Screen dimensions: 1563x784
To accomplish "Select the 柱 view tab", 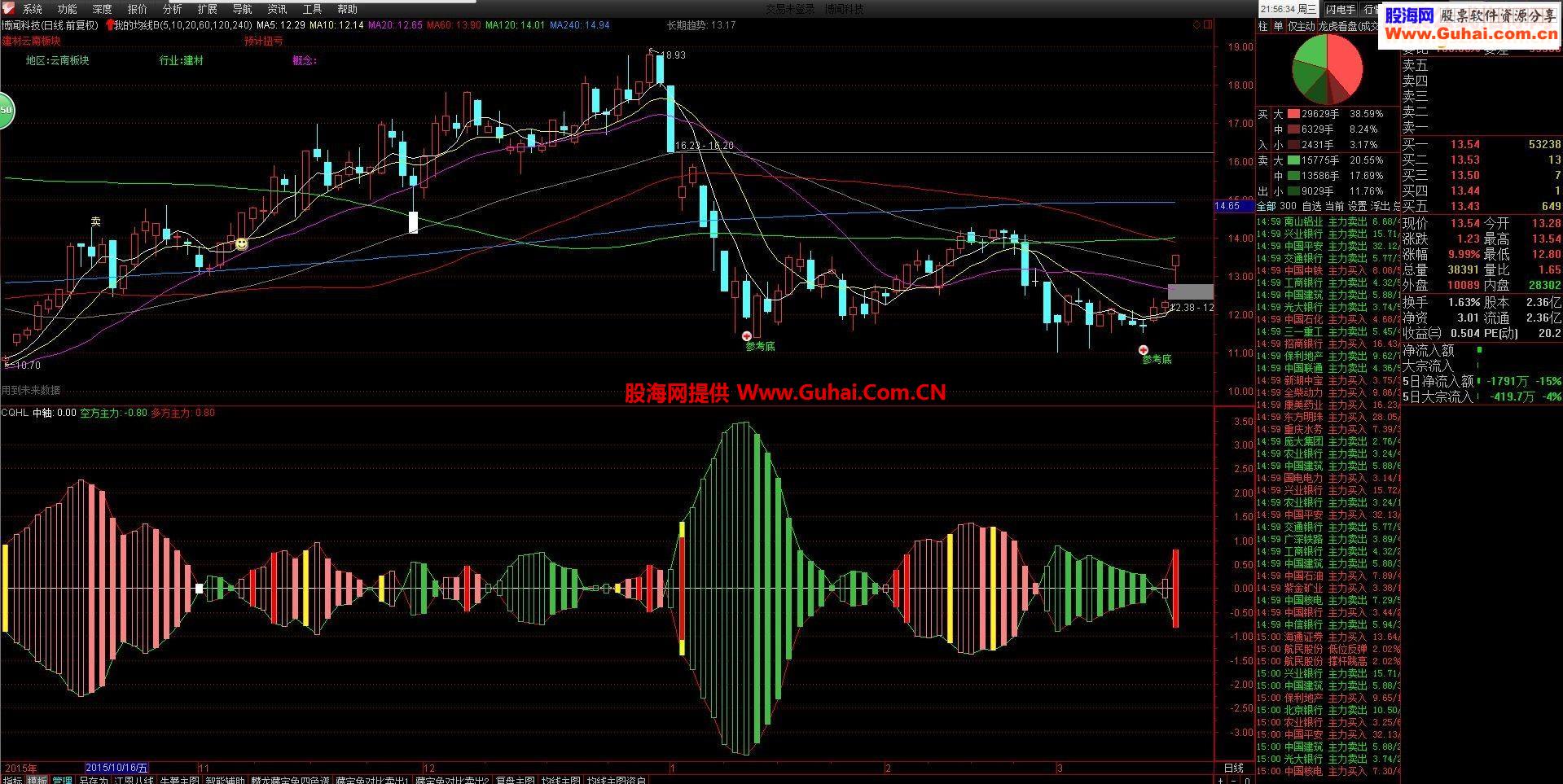I will coord(1263,26).
